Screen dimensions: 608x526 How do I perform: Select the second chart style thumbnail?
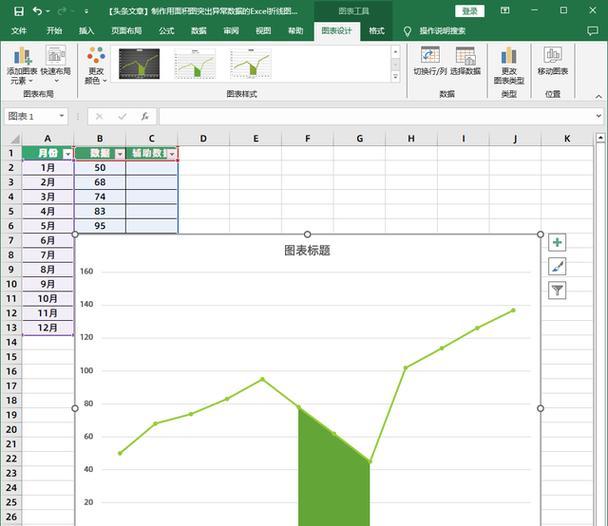click(195, 64)
